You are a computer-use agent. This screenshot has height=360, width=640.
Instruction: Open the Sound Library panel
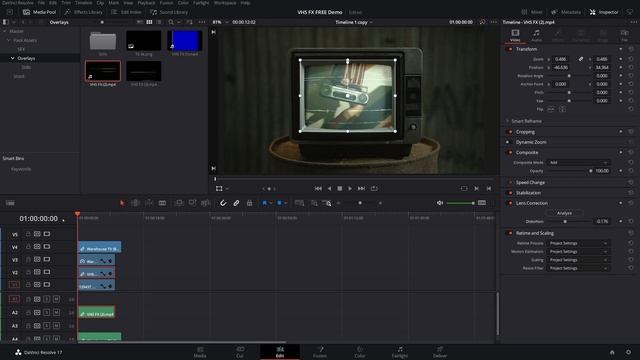click(x=169, y=12)
